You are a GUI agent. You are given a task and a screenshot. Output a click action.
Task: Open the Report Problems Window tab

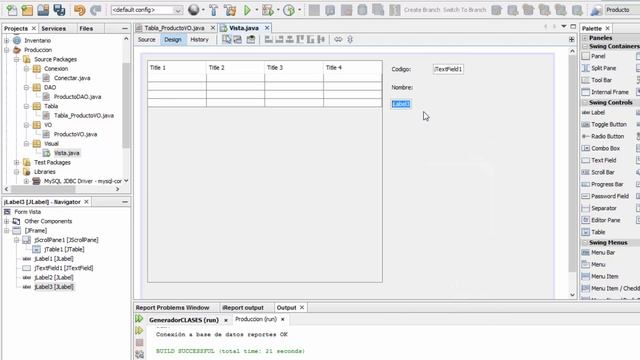172,308
